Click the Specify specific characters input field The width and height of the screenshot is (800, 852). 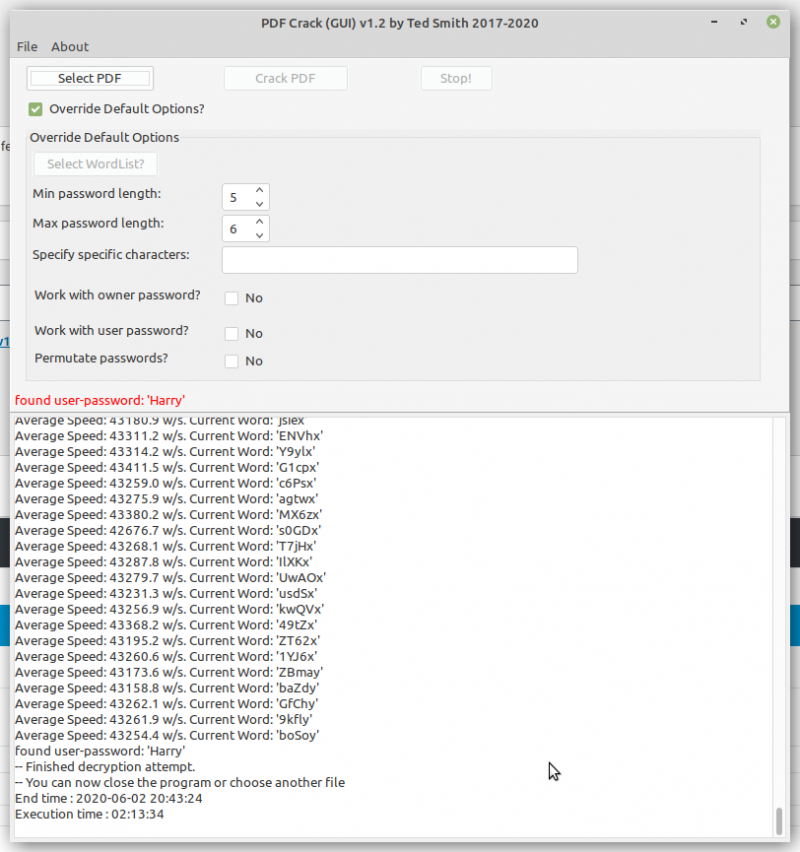398,260
